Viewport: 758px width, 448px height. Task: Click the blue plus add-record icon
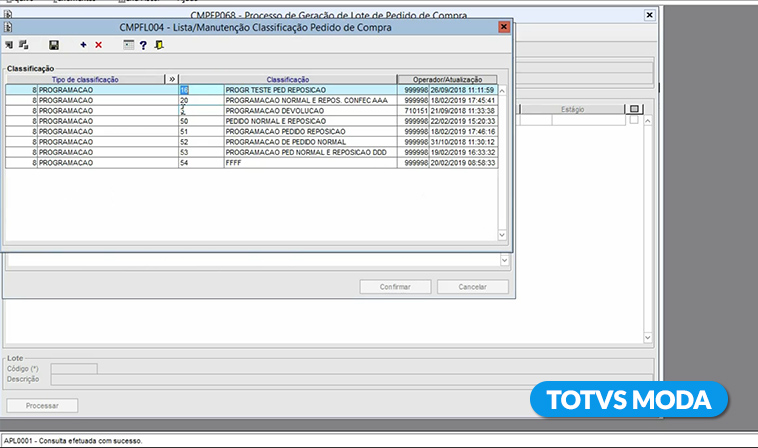(x=83, y=45)
